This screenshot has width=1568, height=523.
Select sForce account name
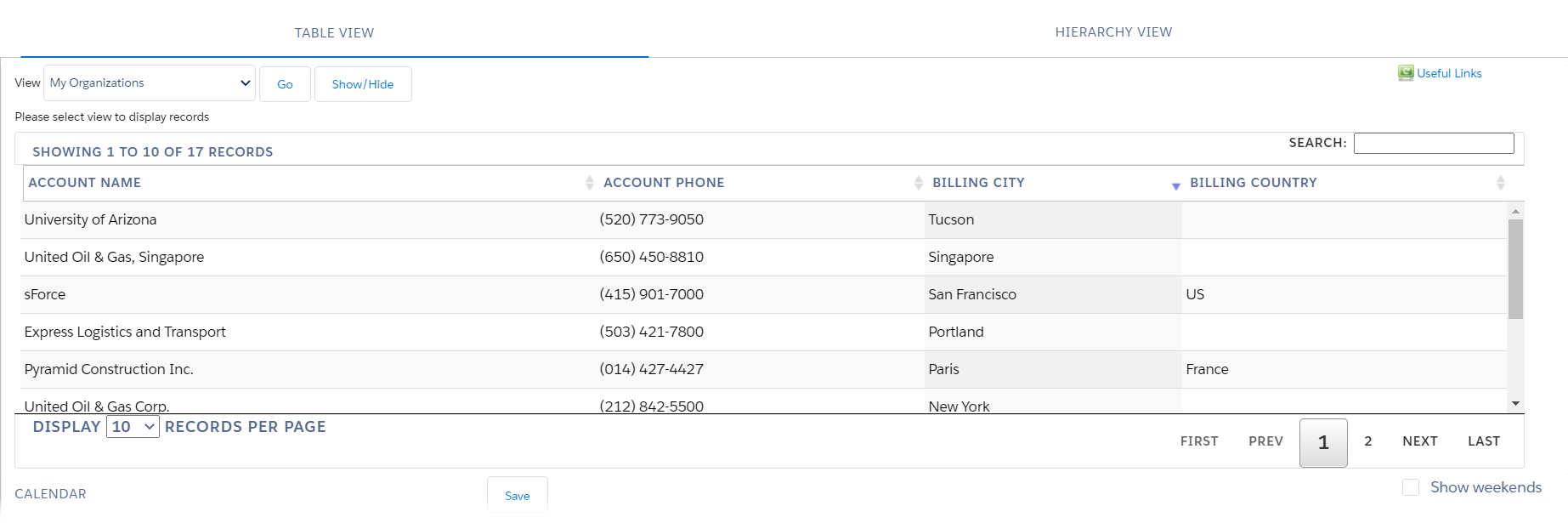click(x=45, y=294)
